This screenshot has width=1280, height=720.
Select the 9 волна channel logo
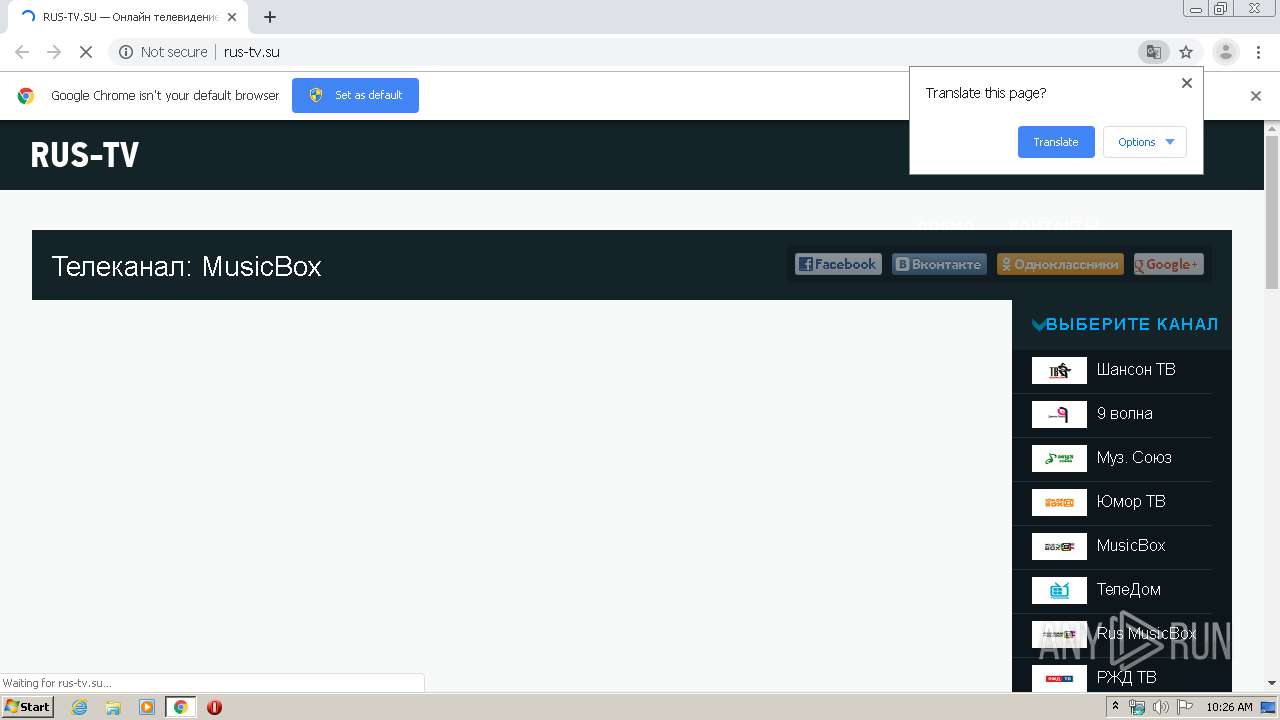click(1059, 414)
